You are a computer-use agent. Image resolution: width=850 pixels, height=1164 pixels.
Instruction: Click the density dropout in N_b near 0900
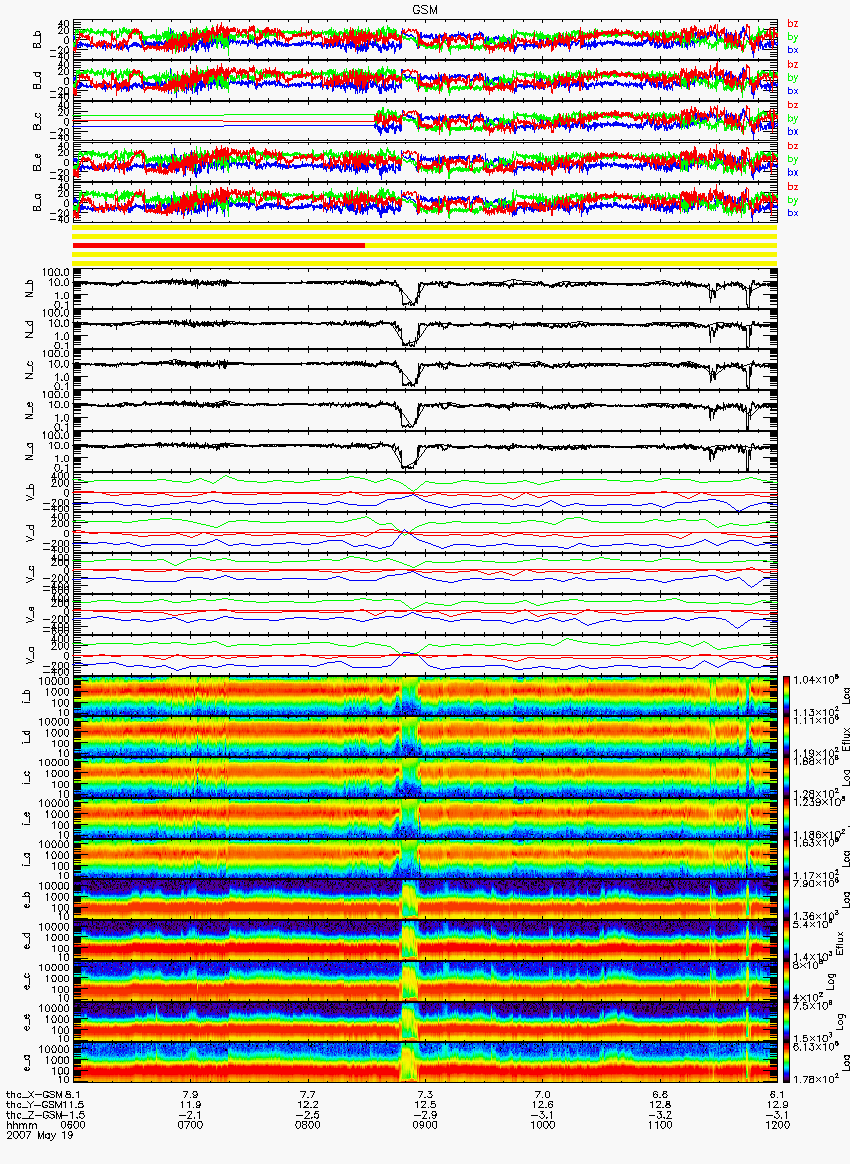[x=407, y=293]
